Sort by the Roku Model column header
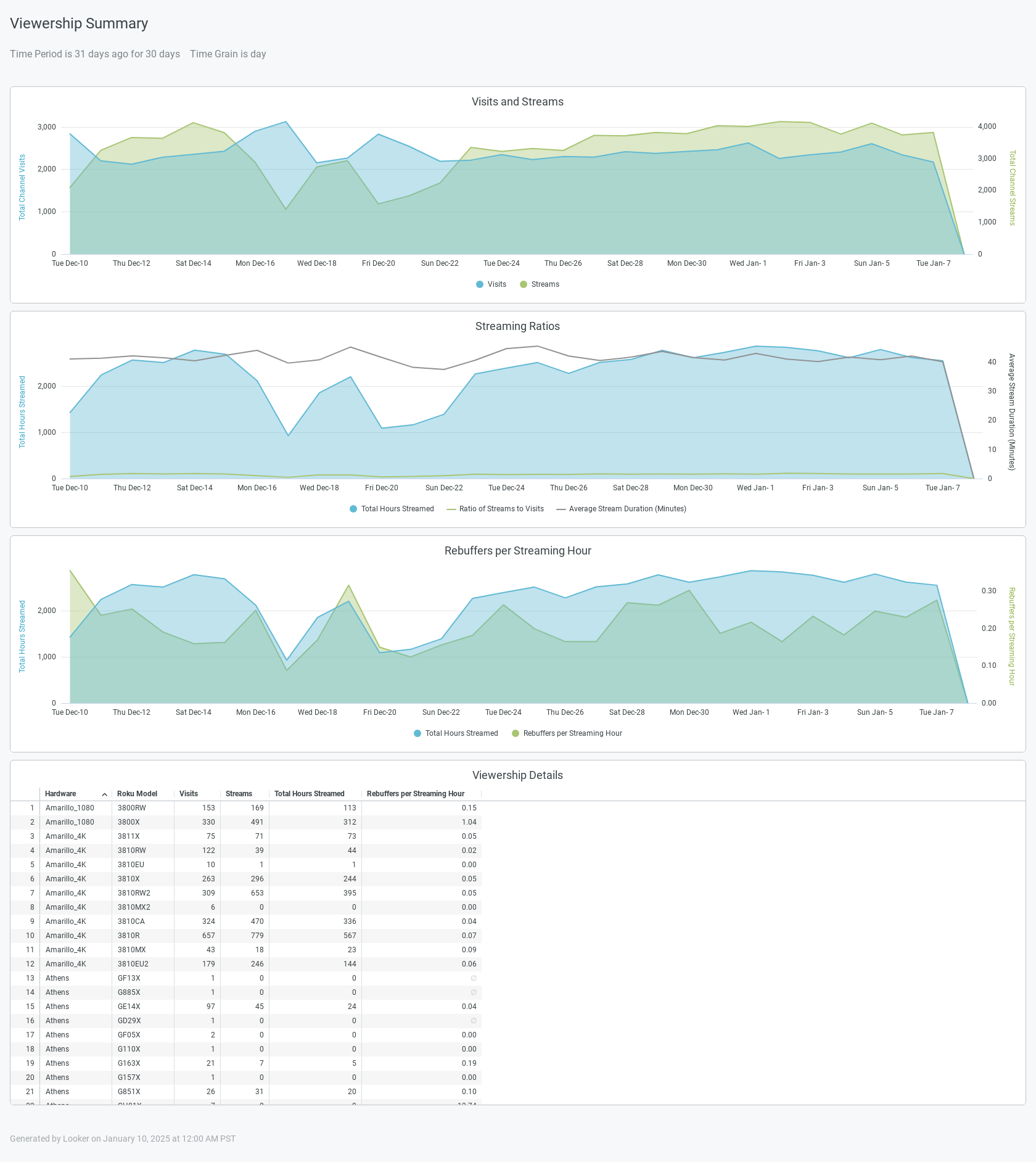This screenshot has height=1162, width=1036. click(137, 794)
